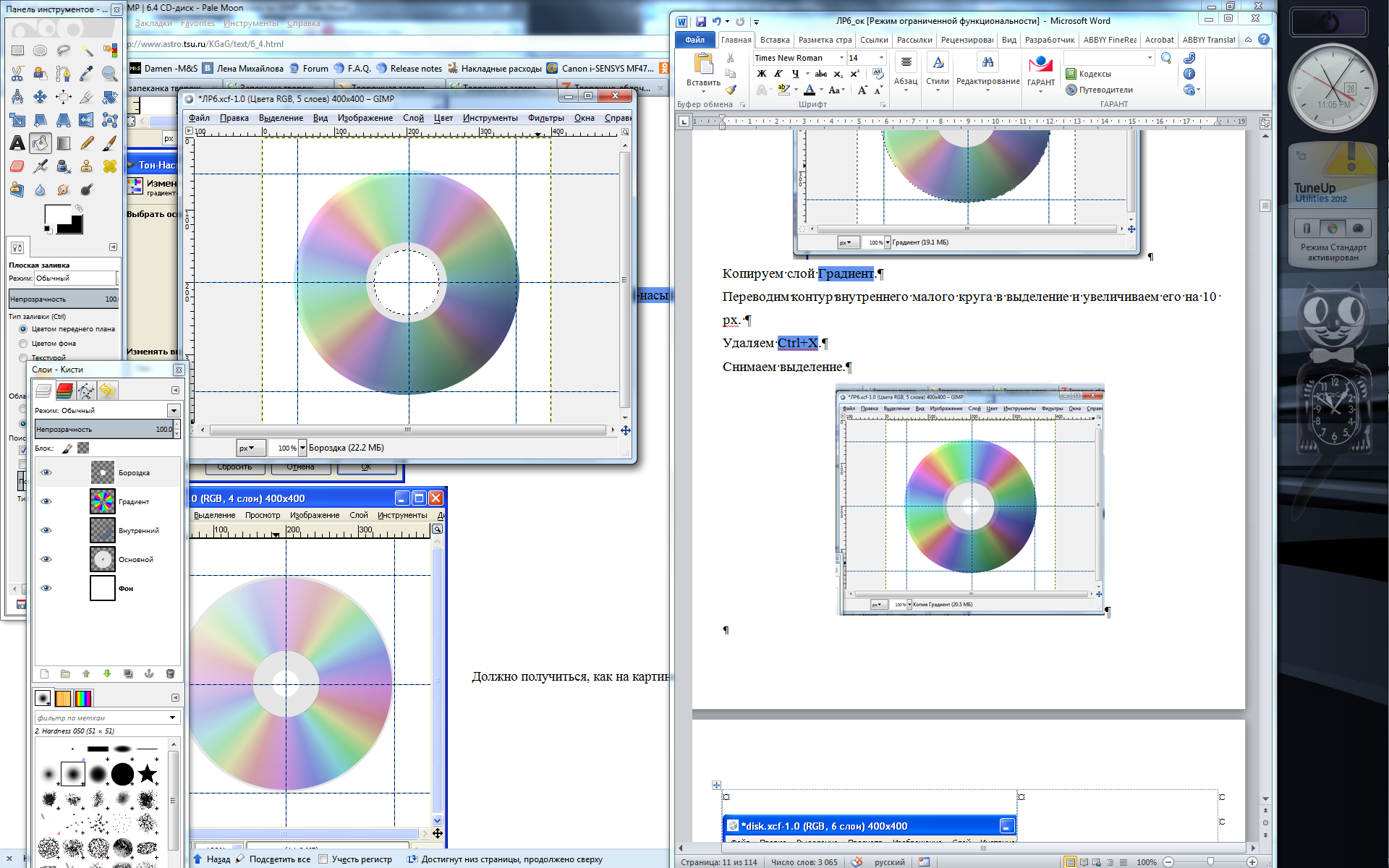
Task: Click the Subscript button in Word ribbon
Action: click(838, 74)
